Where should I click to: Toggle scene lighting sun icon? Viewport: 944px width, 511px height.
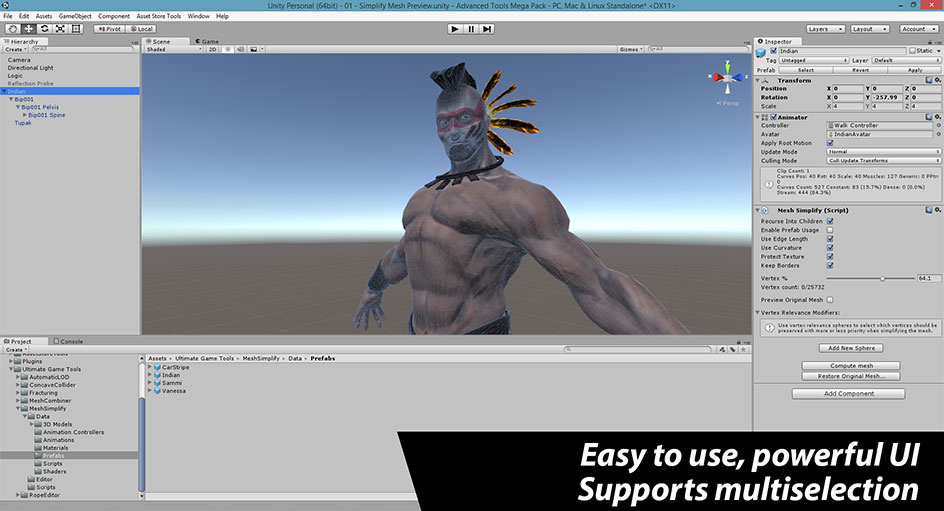[228, 49]
